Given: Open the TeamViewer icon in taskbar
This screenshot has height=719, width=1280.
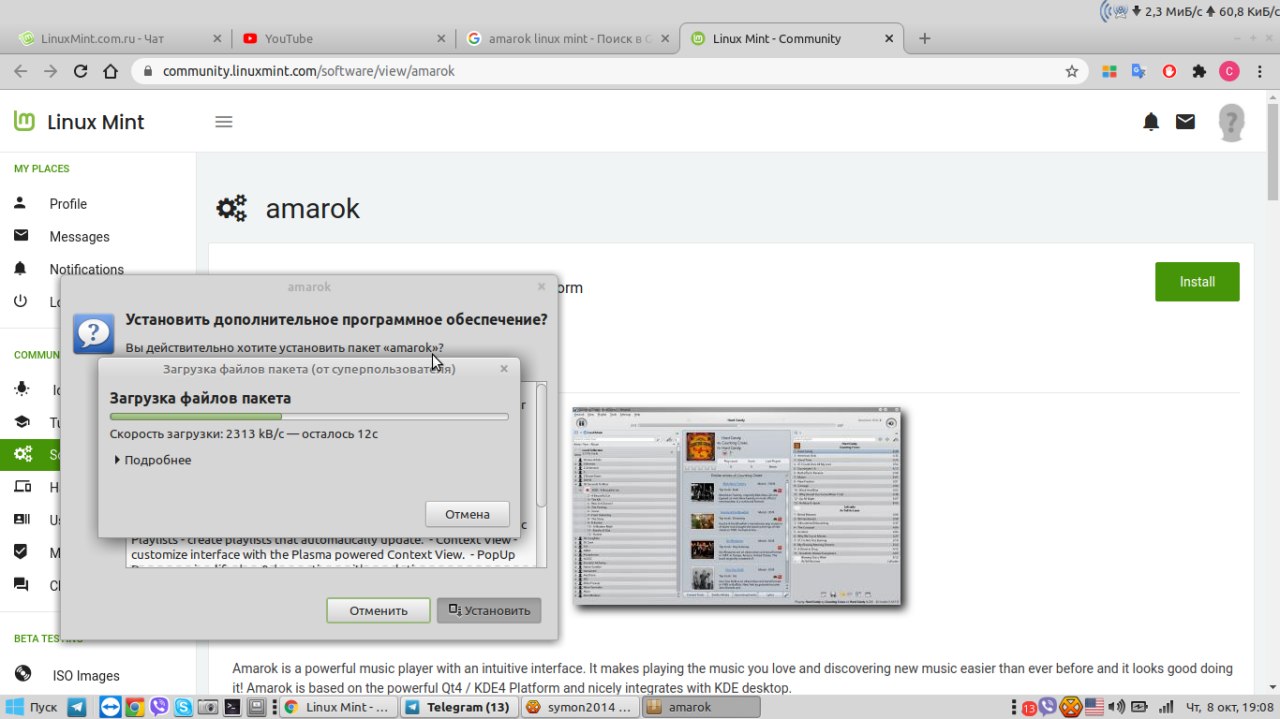Looking at the screenshot, I should (110, 707).
